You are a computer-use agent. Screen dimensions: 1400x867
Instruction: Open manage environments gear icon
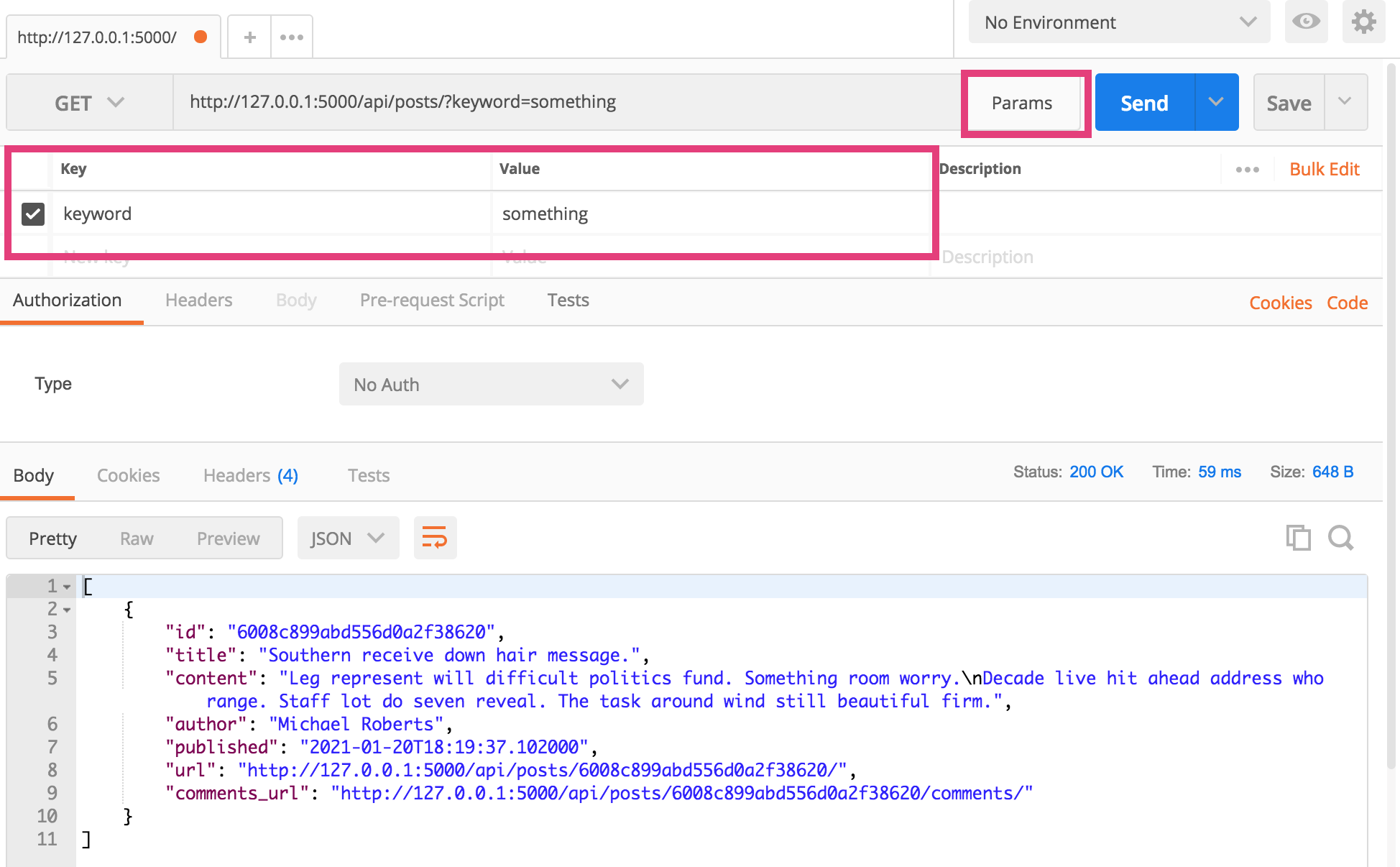point(1363,22)
